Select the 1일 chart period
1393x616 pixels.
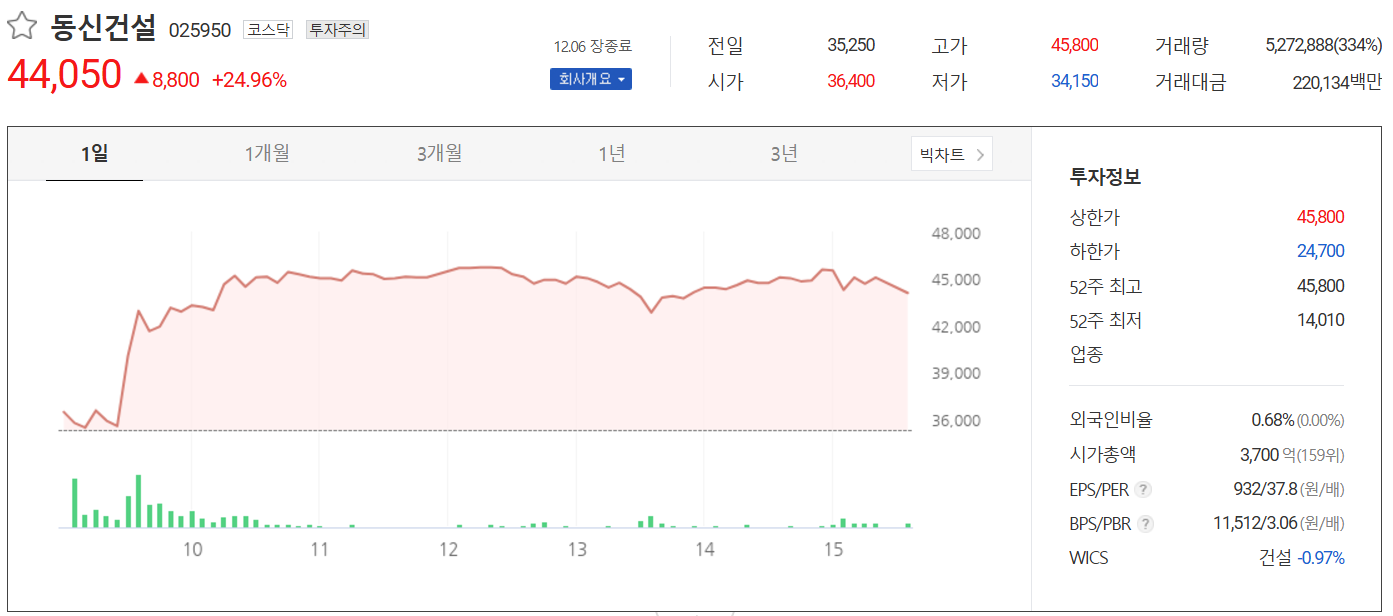(94, 152)
